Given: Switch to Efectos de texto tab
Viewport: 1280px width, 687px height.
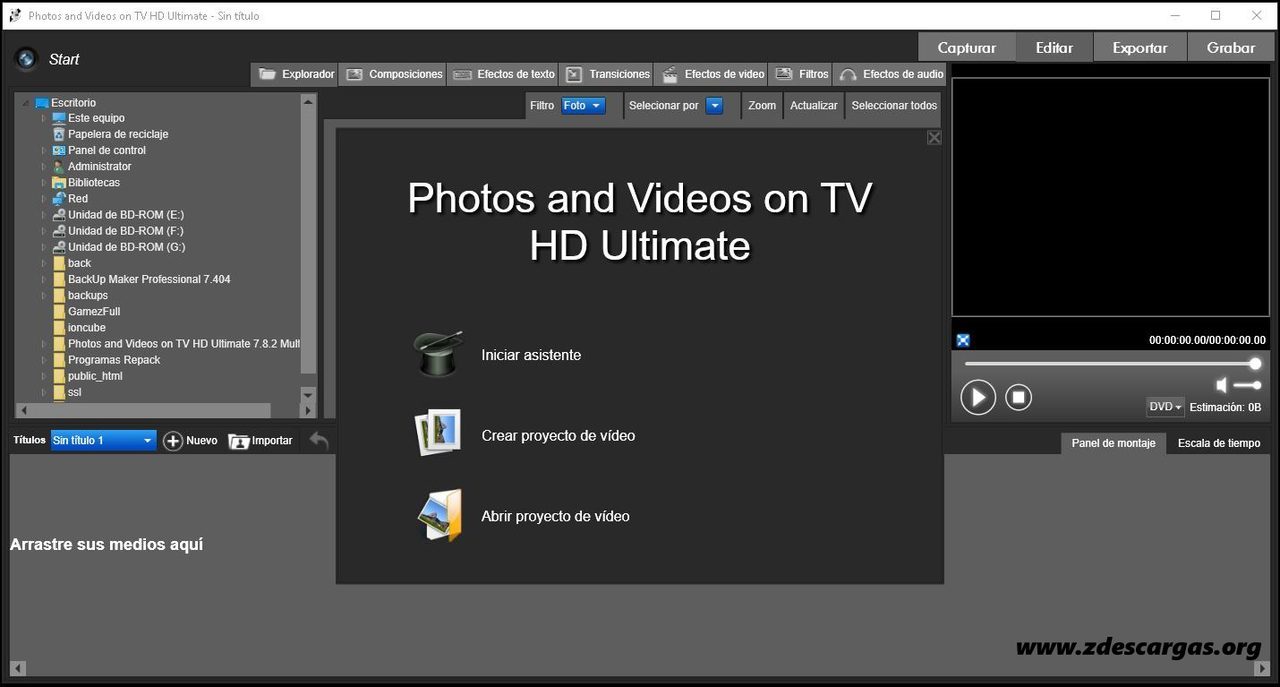Looking at the screenshot, I should [x=503, y=74].
